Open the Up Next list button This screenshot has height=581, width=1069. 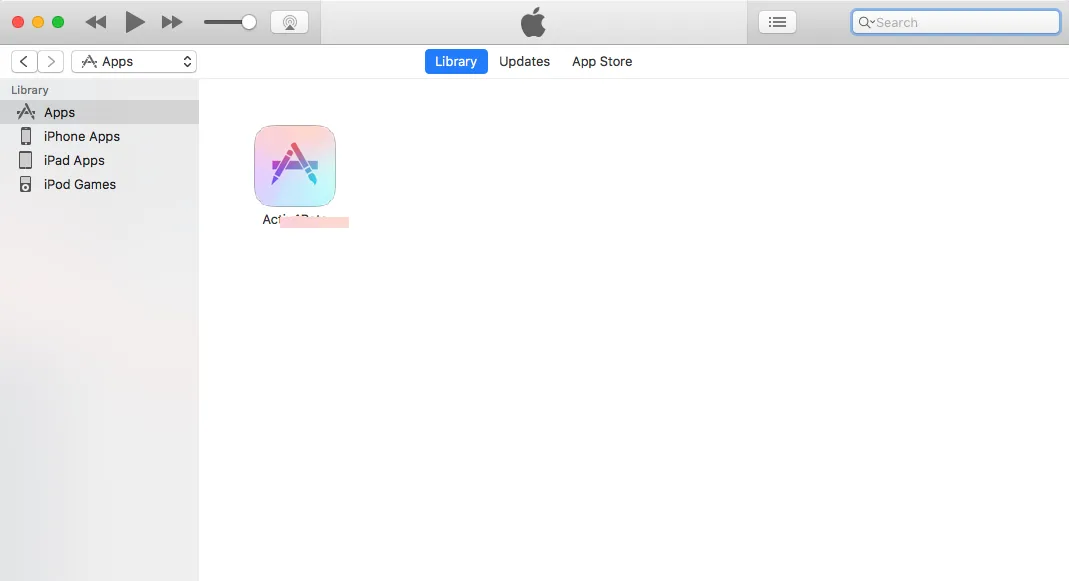tap(777, 23)
